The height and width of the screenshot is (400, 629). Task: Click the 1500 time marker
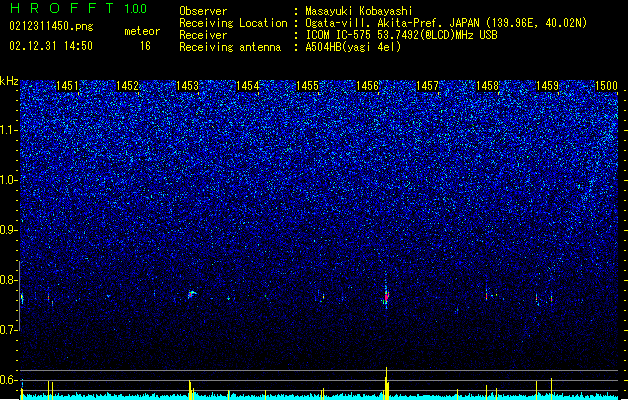click(606, 85)
